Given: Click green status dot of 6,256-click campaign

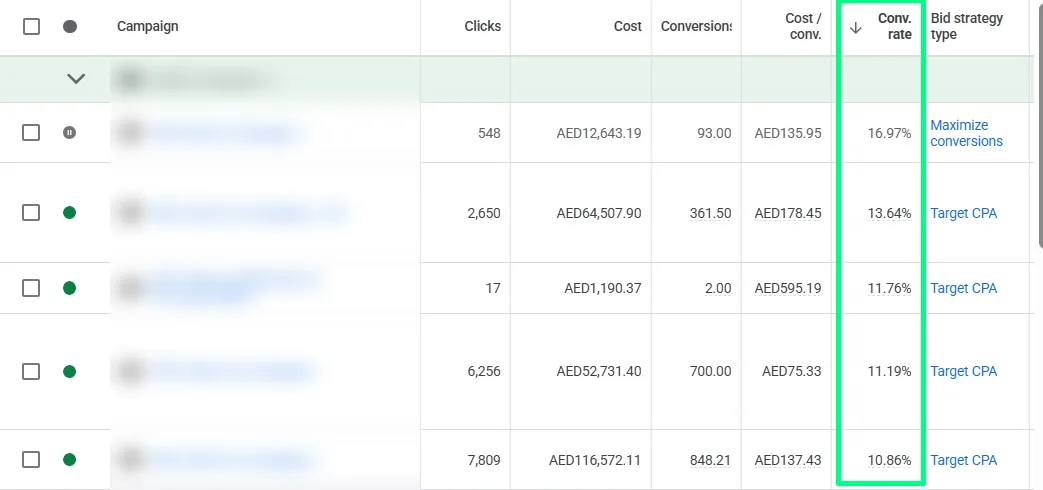Looking at the screenshot, I should tap(70, 371).
